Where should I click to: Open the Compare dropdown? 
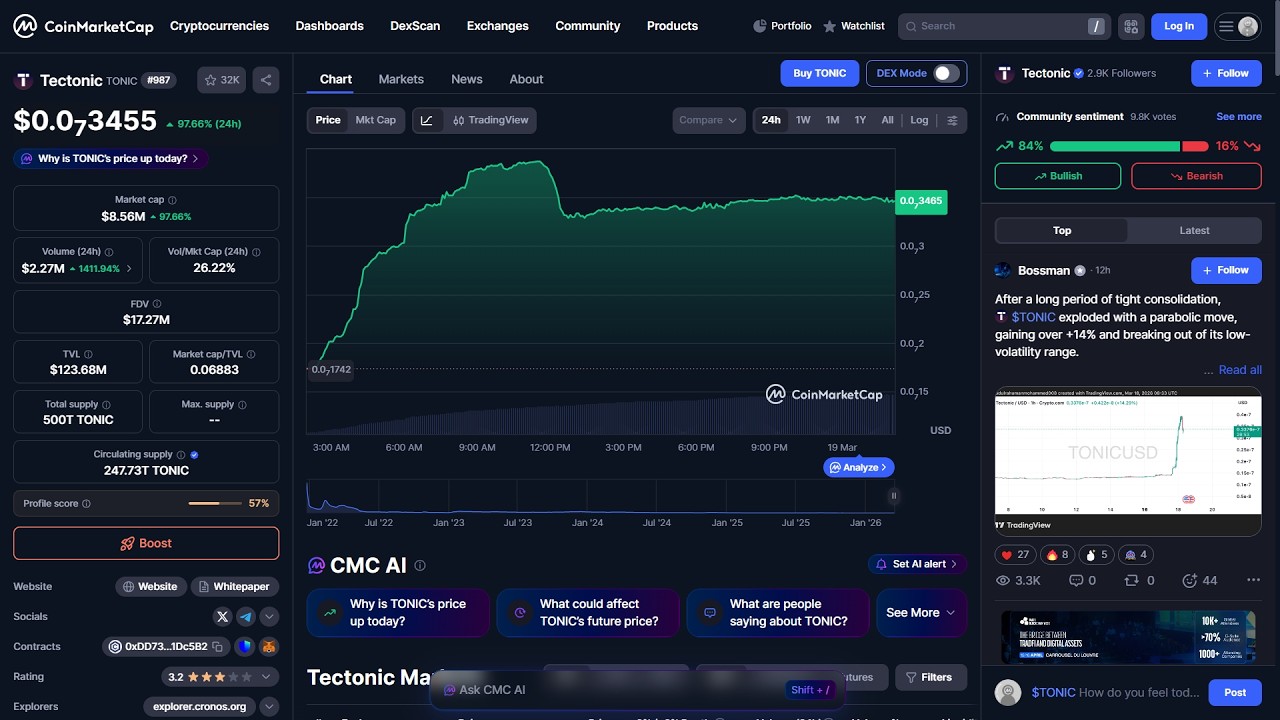pos(709,120)
